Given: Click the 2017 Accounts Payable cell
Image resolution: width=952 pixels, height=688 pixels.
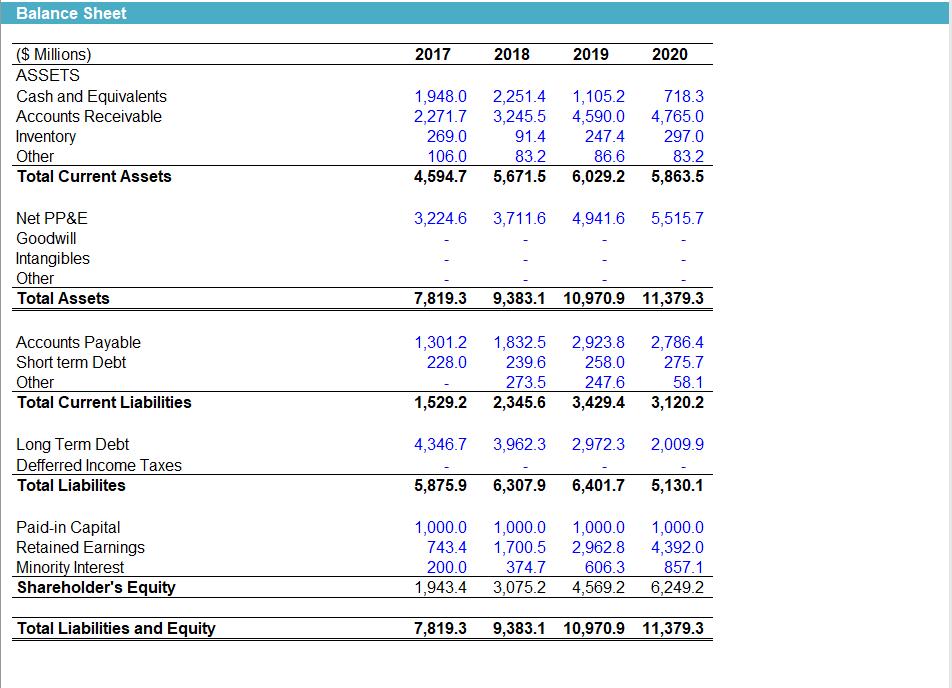Looking at the screenshot, I should (440, 342).
